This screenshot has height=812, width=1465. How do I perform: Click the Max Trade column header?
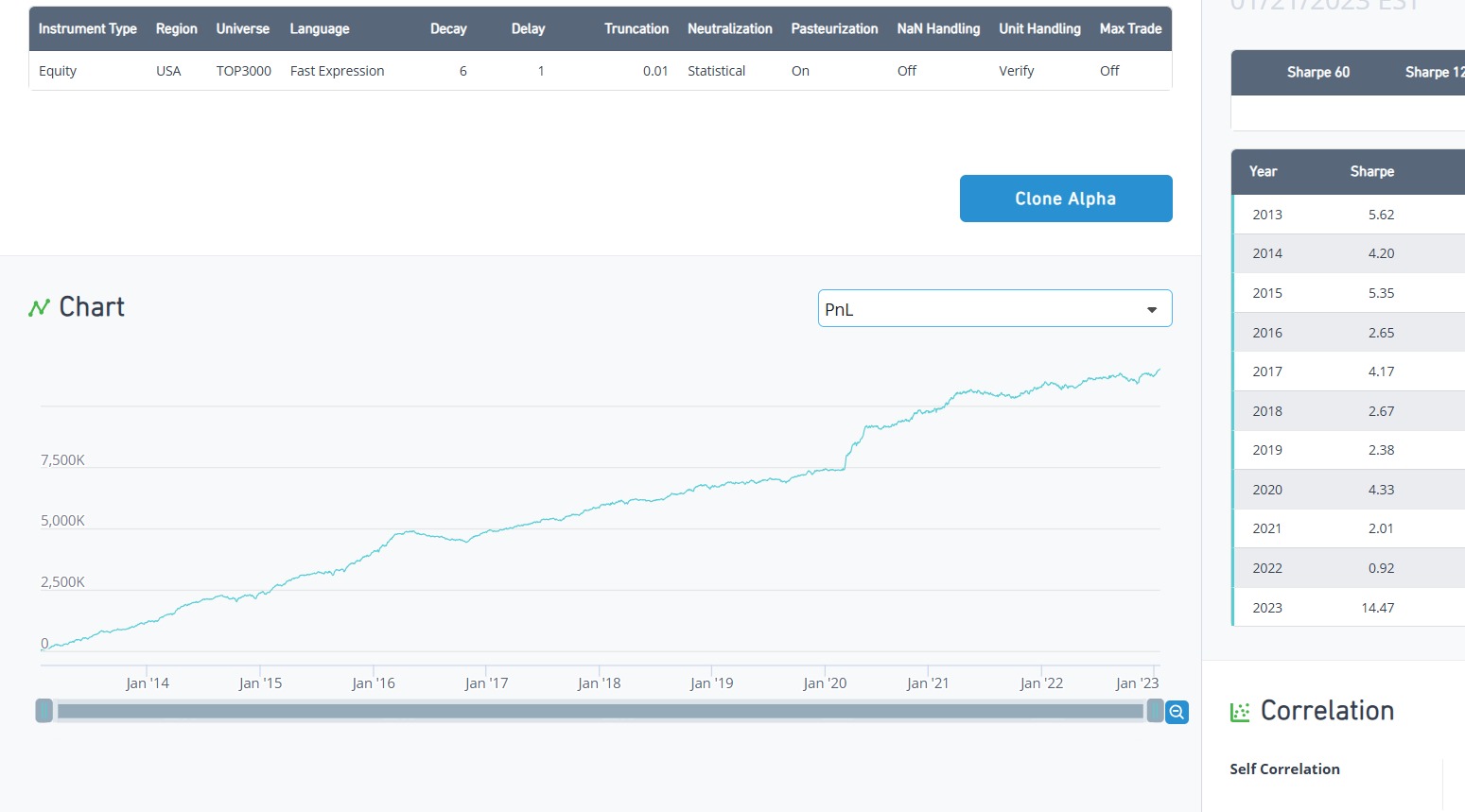click(1130, 29)
